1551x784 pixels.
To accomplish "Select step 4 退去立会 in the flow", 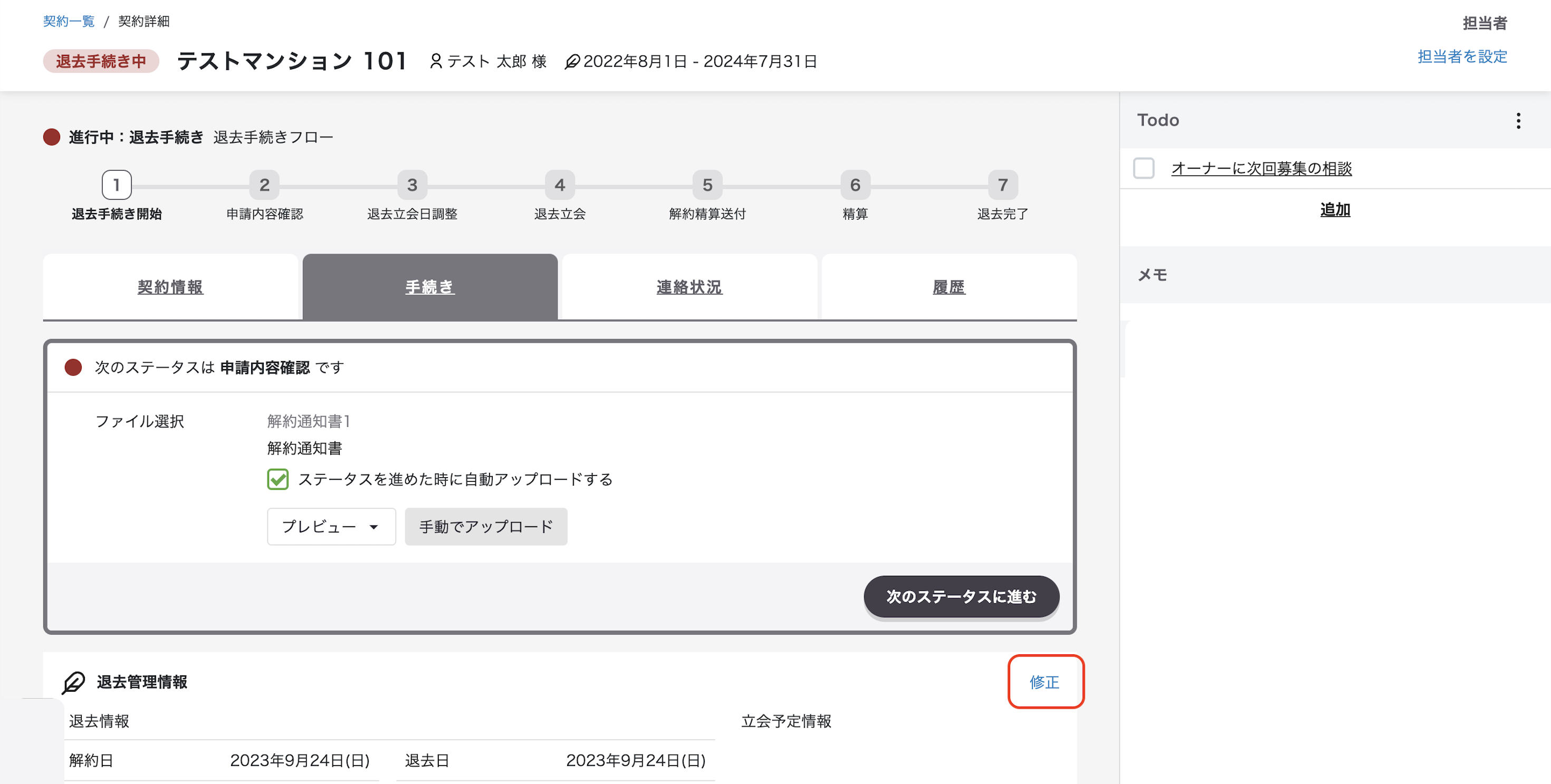I will coord(560,185).
